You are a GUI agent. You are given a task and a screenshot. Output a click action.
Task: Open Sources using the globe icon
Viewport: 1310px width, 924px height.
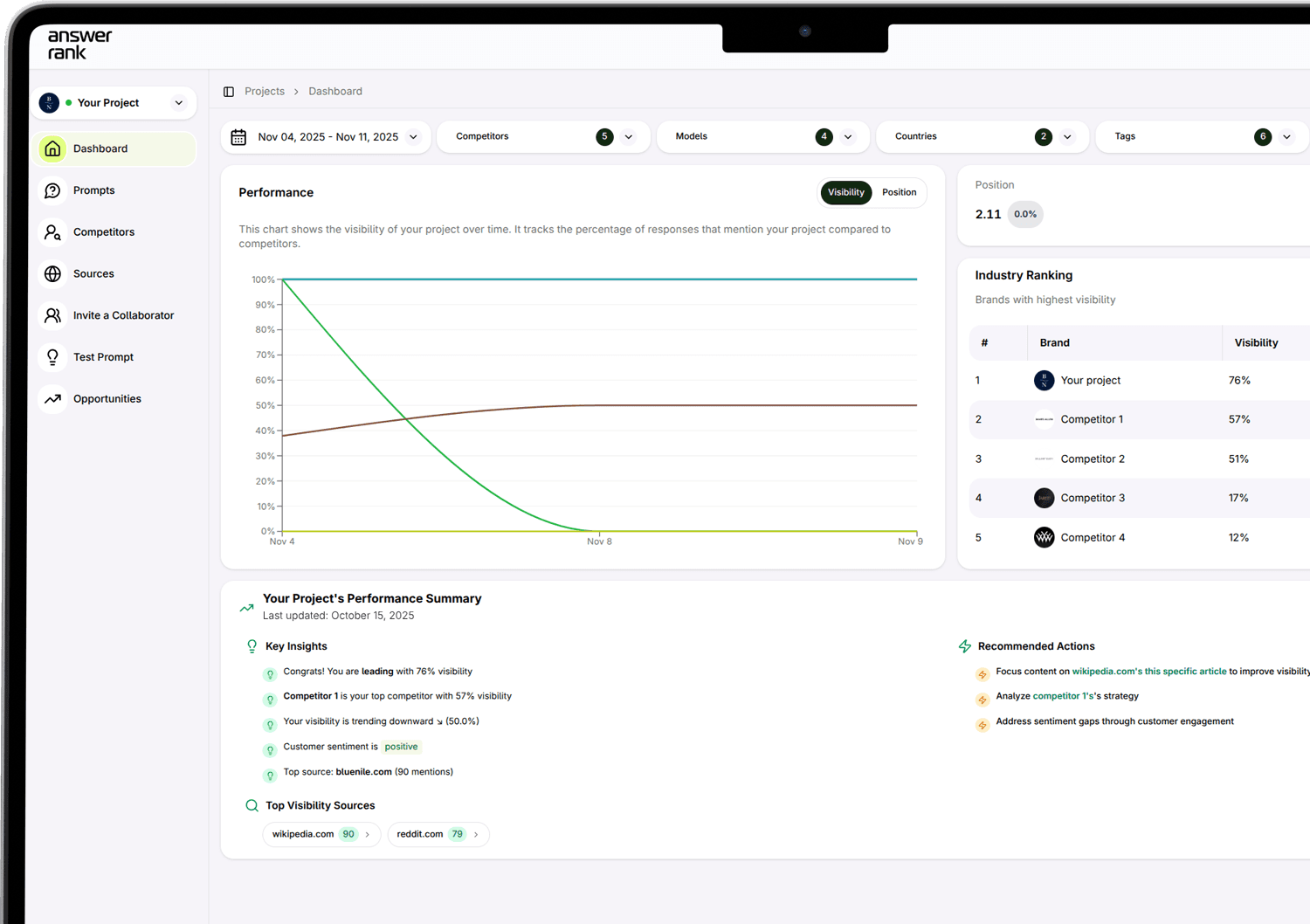(52, 274)
